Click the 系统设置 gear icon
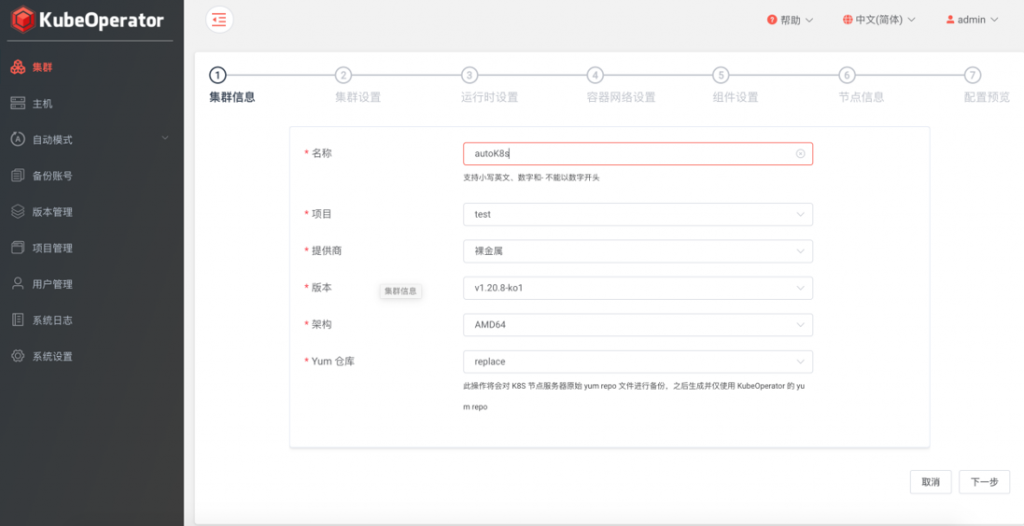Screen dimensions: 1024x526 pyautogui.click(x=18, y=356)
